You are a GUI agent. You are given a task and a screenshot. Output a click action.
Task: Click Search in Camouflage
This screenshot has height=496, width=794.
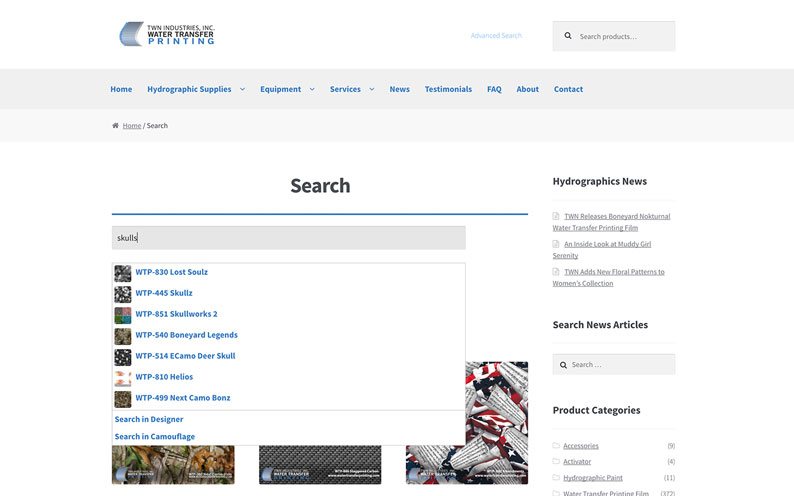click(154, 437)
